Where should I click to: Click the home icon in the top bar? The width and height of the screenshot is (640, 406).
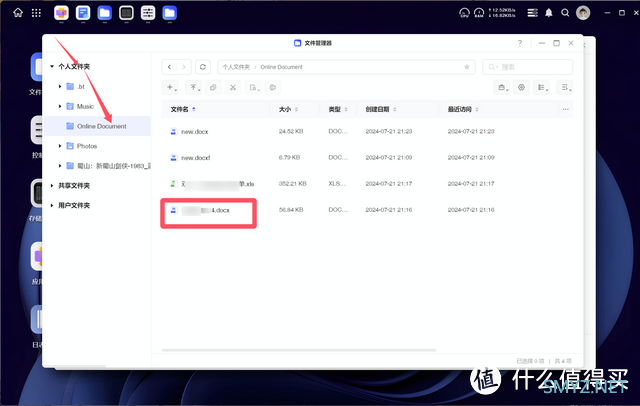[x=18, y=13]
